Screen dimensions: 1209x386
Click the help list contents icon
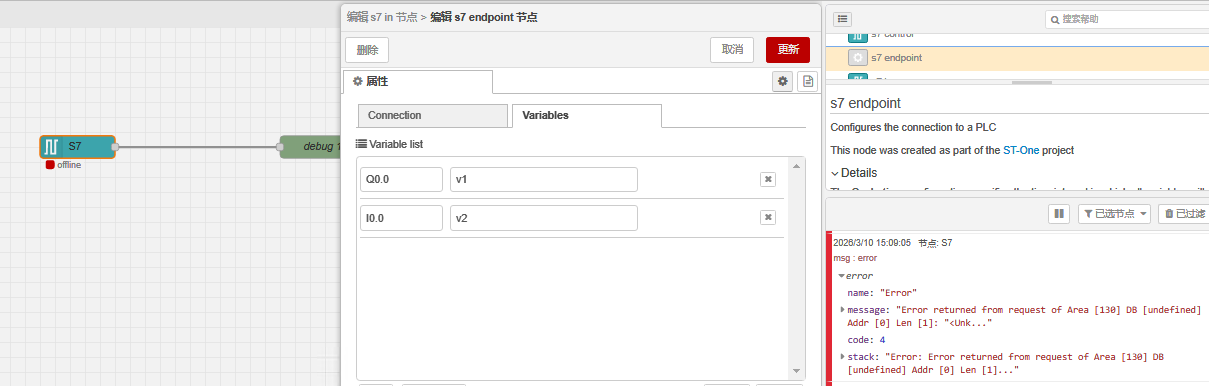click(x=843, y=19)
